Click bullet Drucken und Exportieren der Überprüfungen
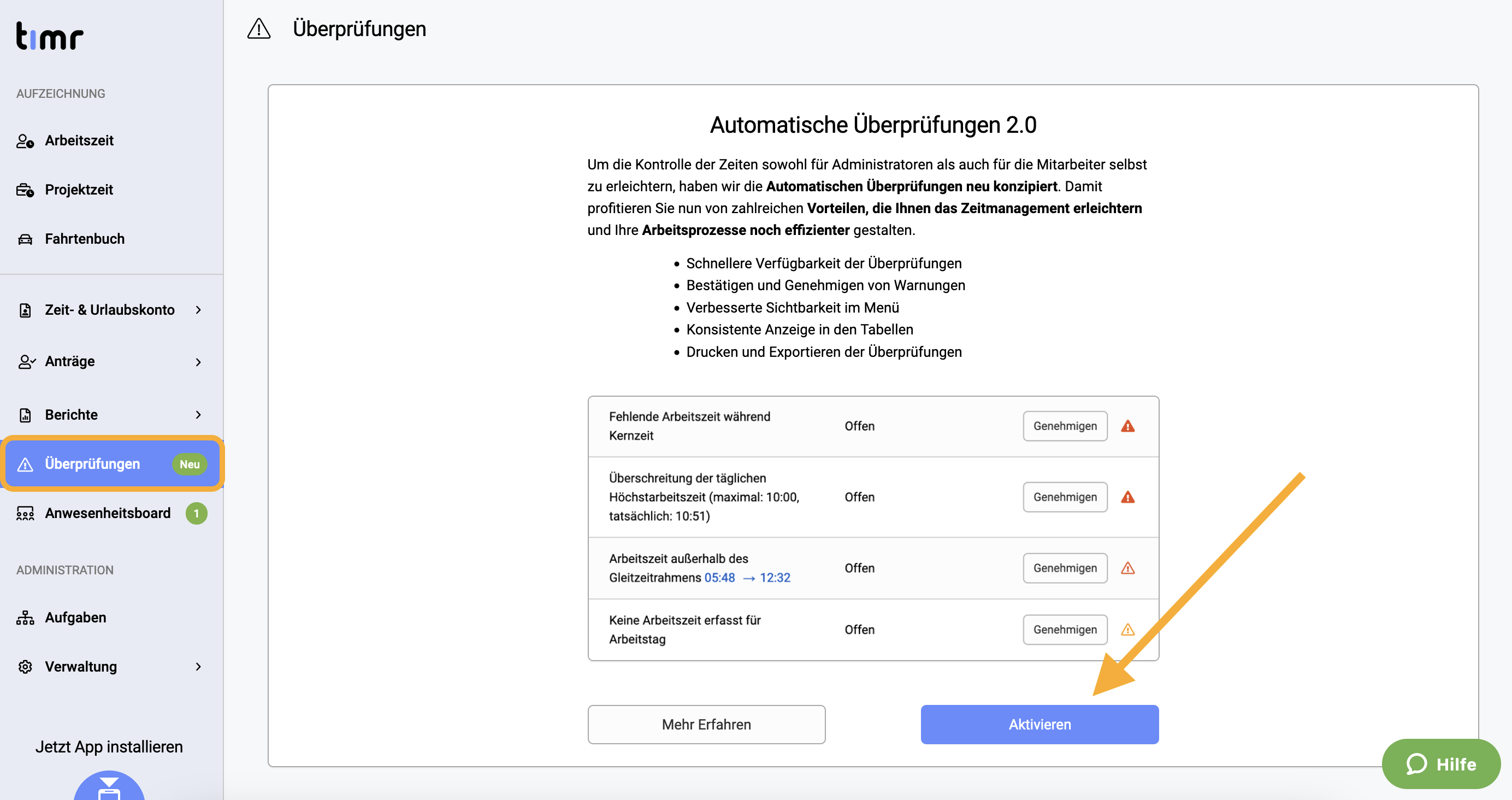1512x800 pixels. [x=824, y=351]
